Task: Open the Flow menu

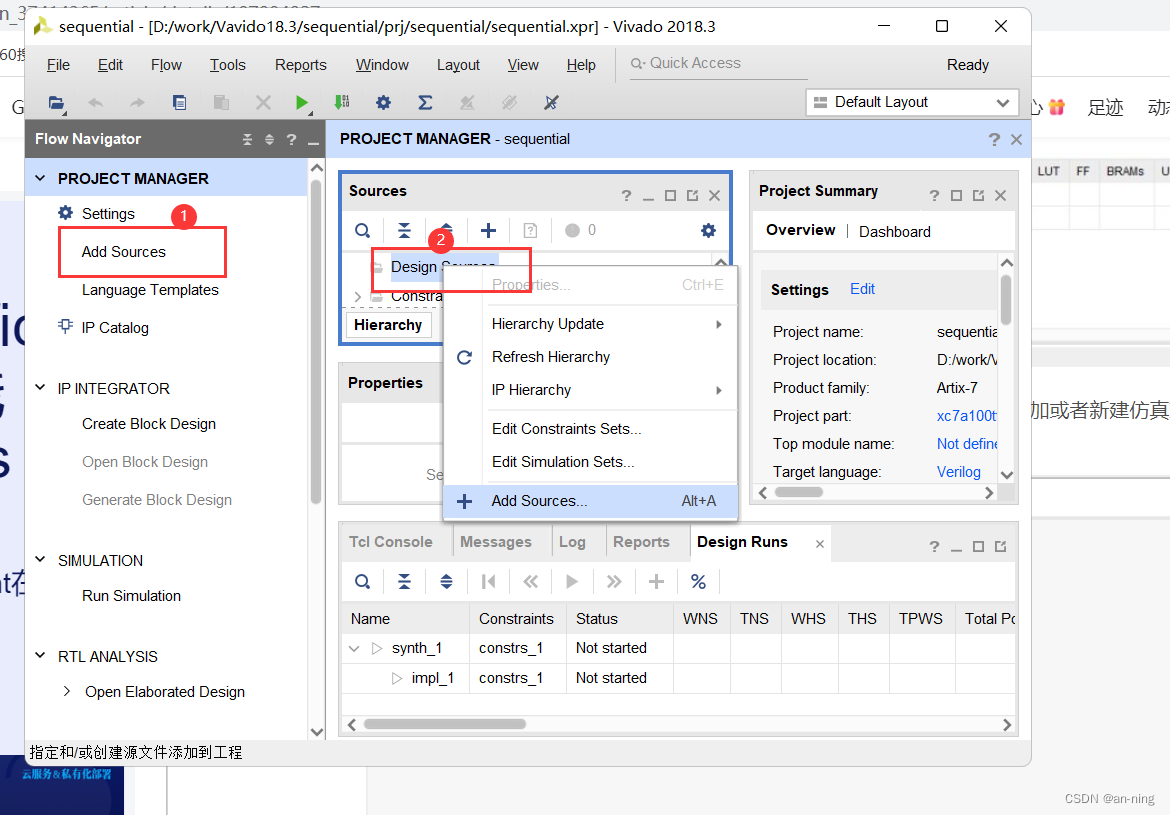Action: tap(166, 65)
